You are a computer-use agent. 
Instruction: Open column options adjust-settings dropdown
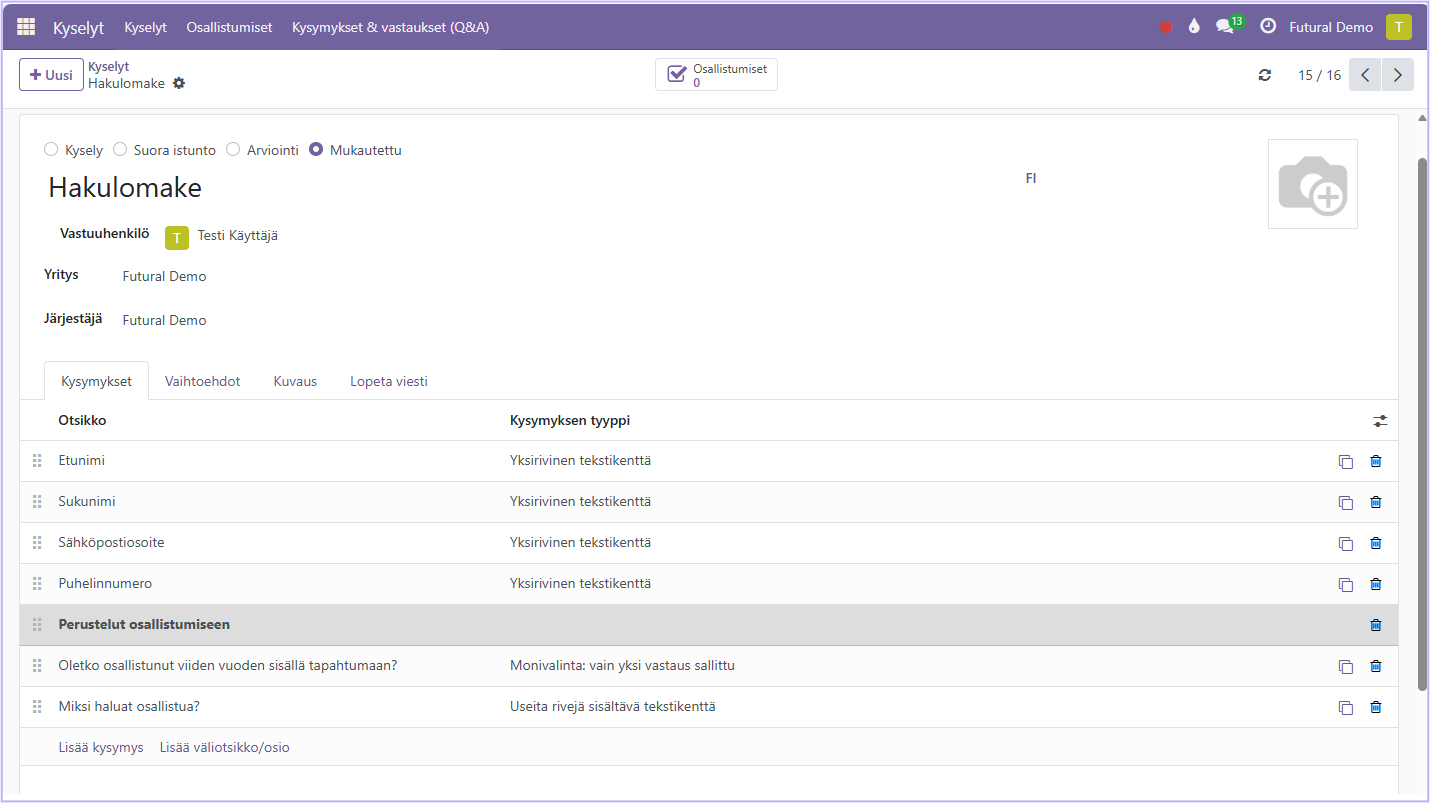pyautogui.click(x=1380, y=421)
